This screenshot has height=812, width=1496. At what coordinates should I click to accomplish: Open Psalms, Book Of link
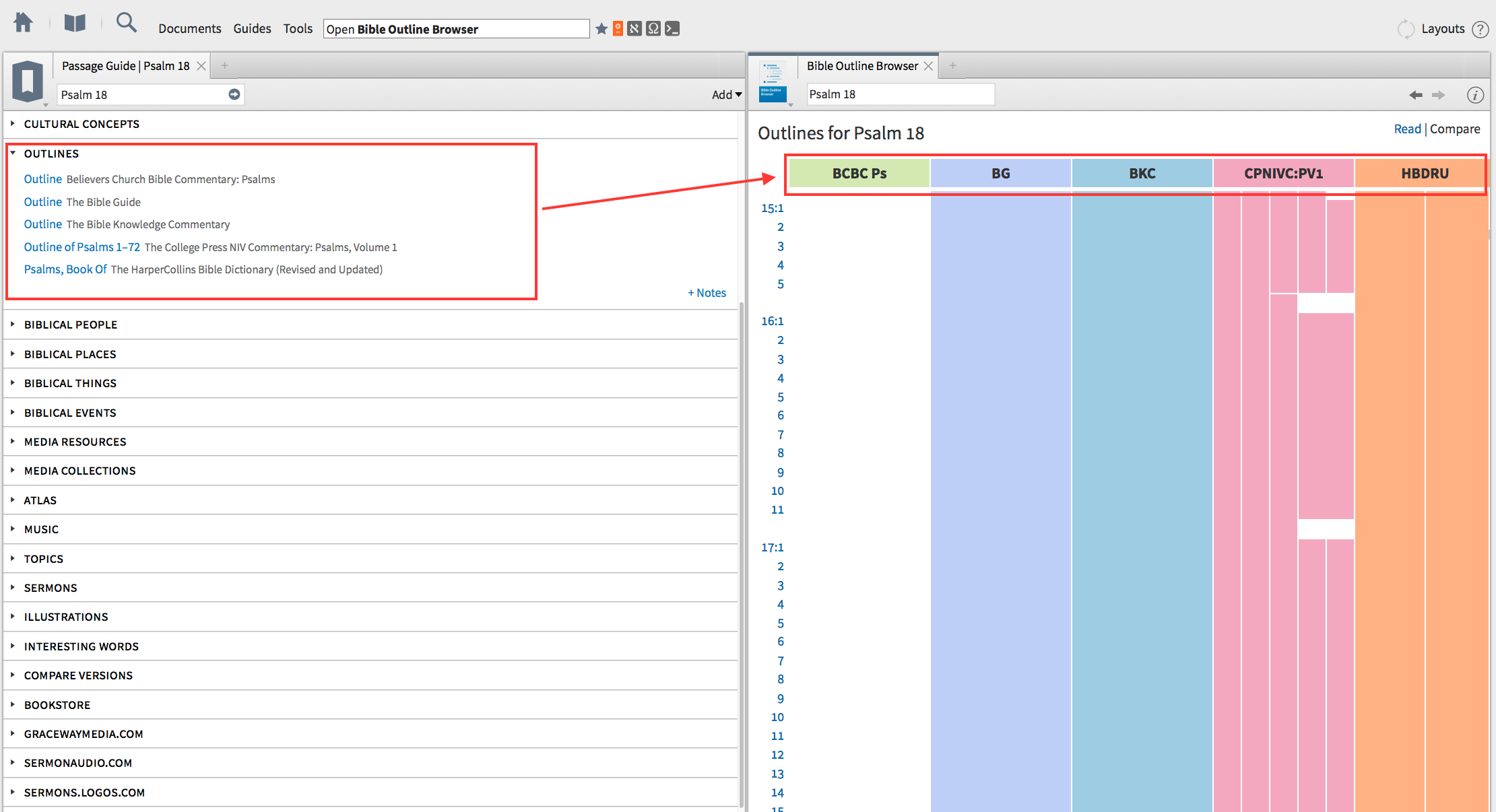coord(65,269)
